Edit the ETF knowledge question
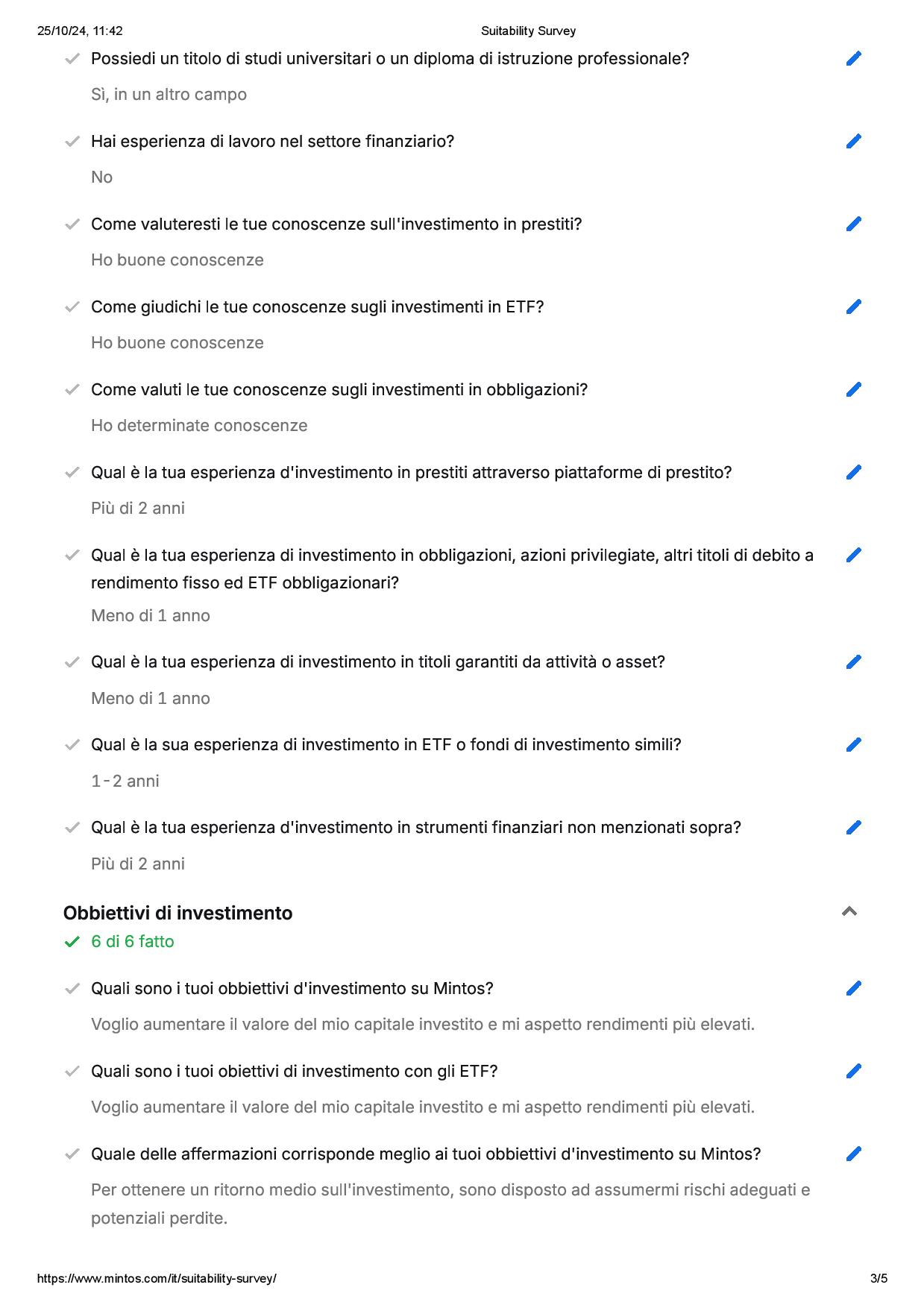Image resolution: width=924 pixels, height=1308 pixels. click(854, 307)
